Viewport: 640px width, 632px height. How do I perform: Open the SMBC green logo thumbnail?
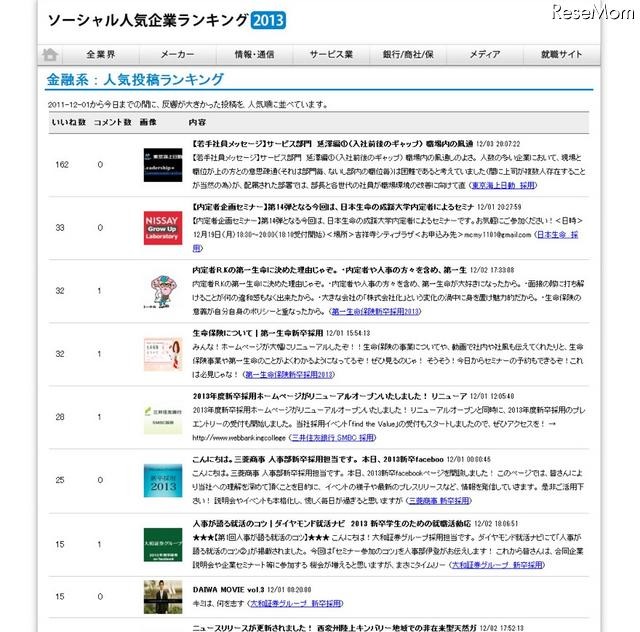coord(163,417)
